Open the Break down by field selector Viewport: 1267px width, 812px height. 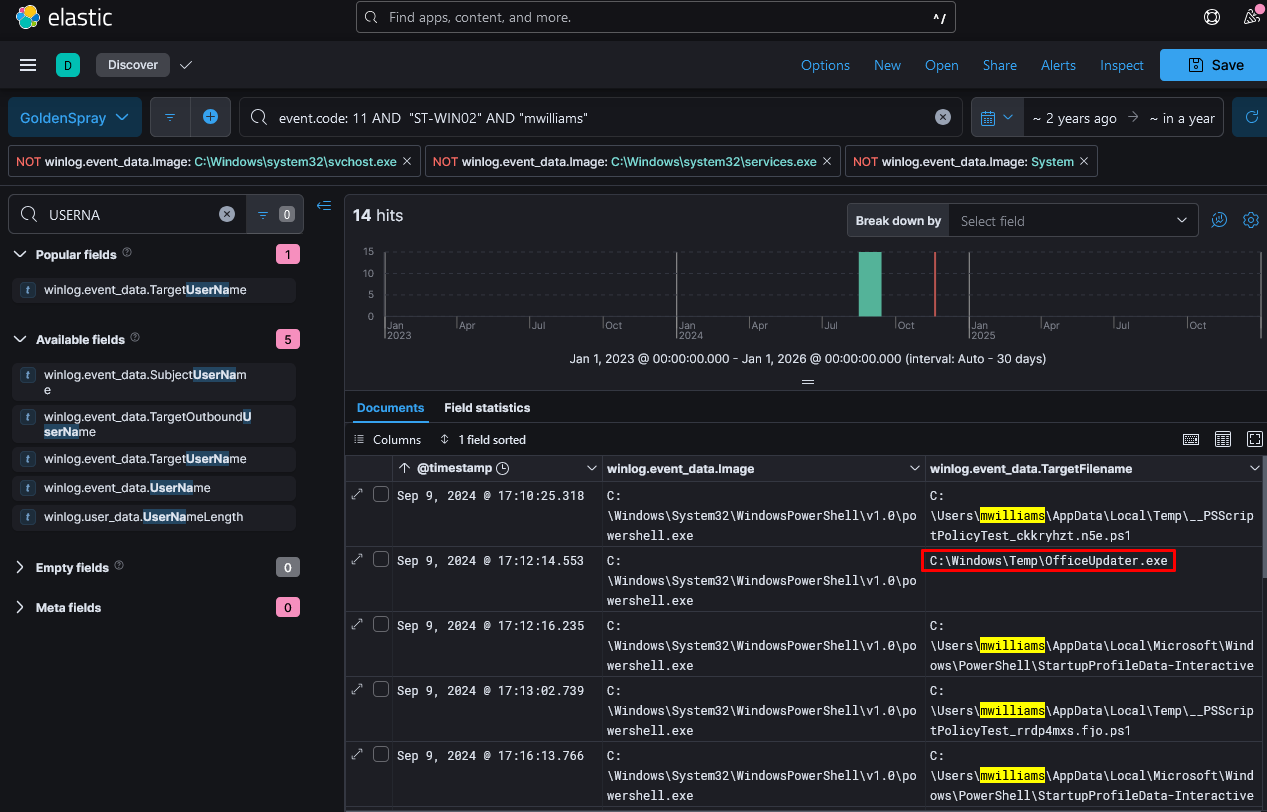tap(1073, 221)
